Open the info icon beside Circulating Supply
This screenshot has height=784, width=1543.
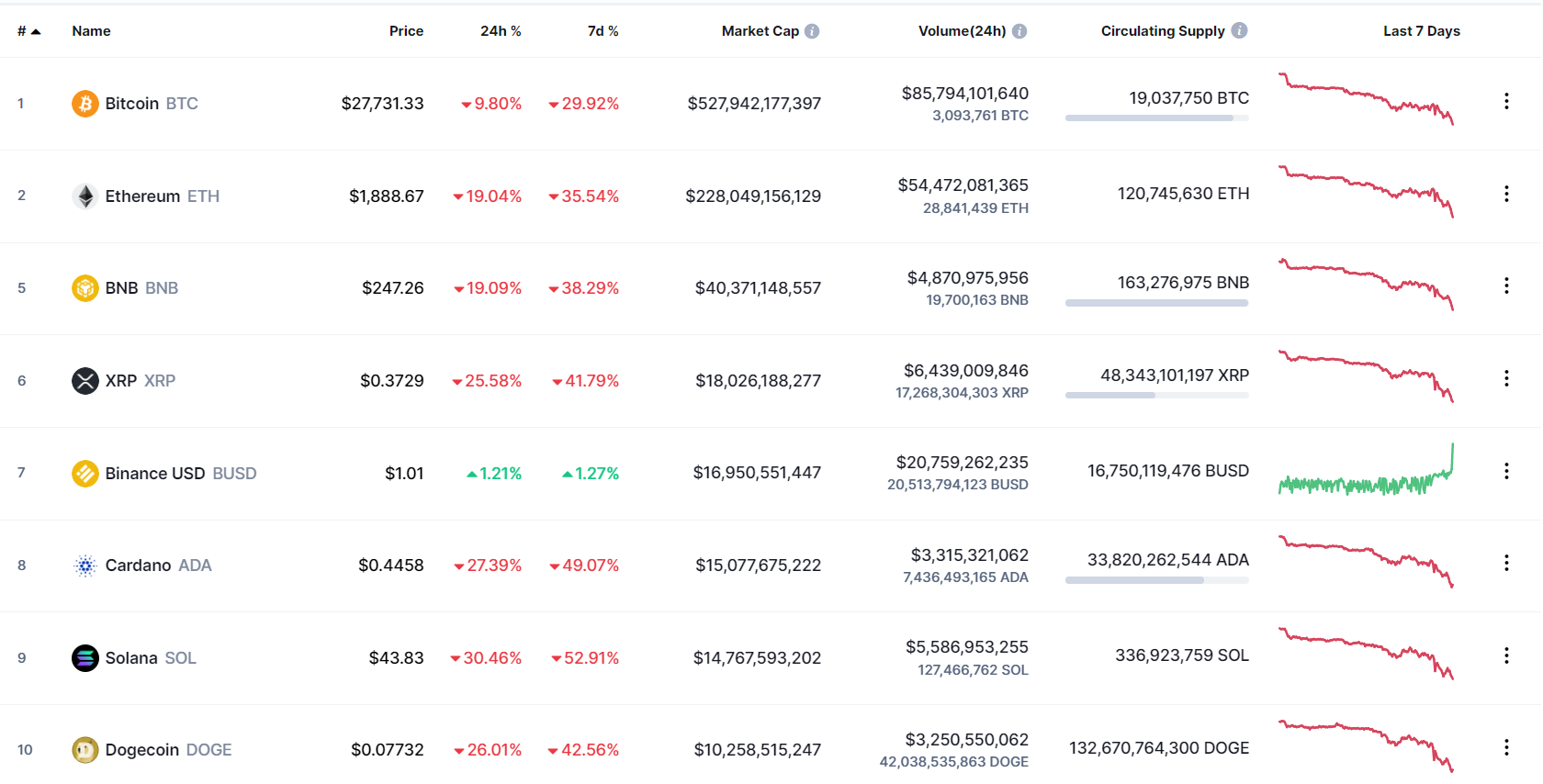tap(1239, 30)
